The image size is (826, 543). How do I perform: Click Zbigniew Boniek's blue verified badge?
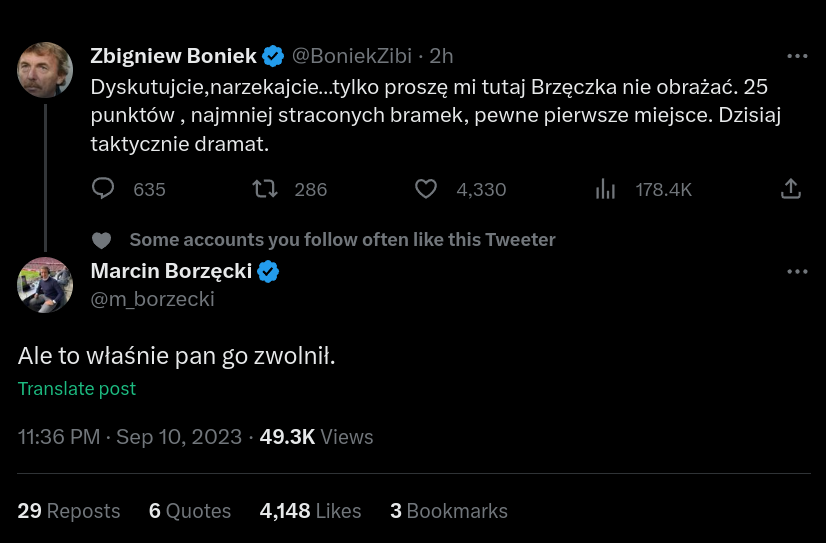(x=273, y=56)
